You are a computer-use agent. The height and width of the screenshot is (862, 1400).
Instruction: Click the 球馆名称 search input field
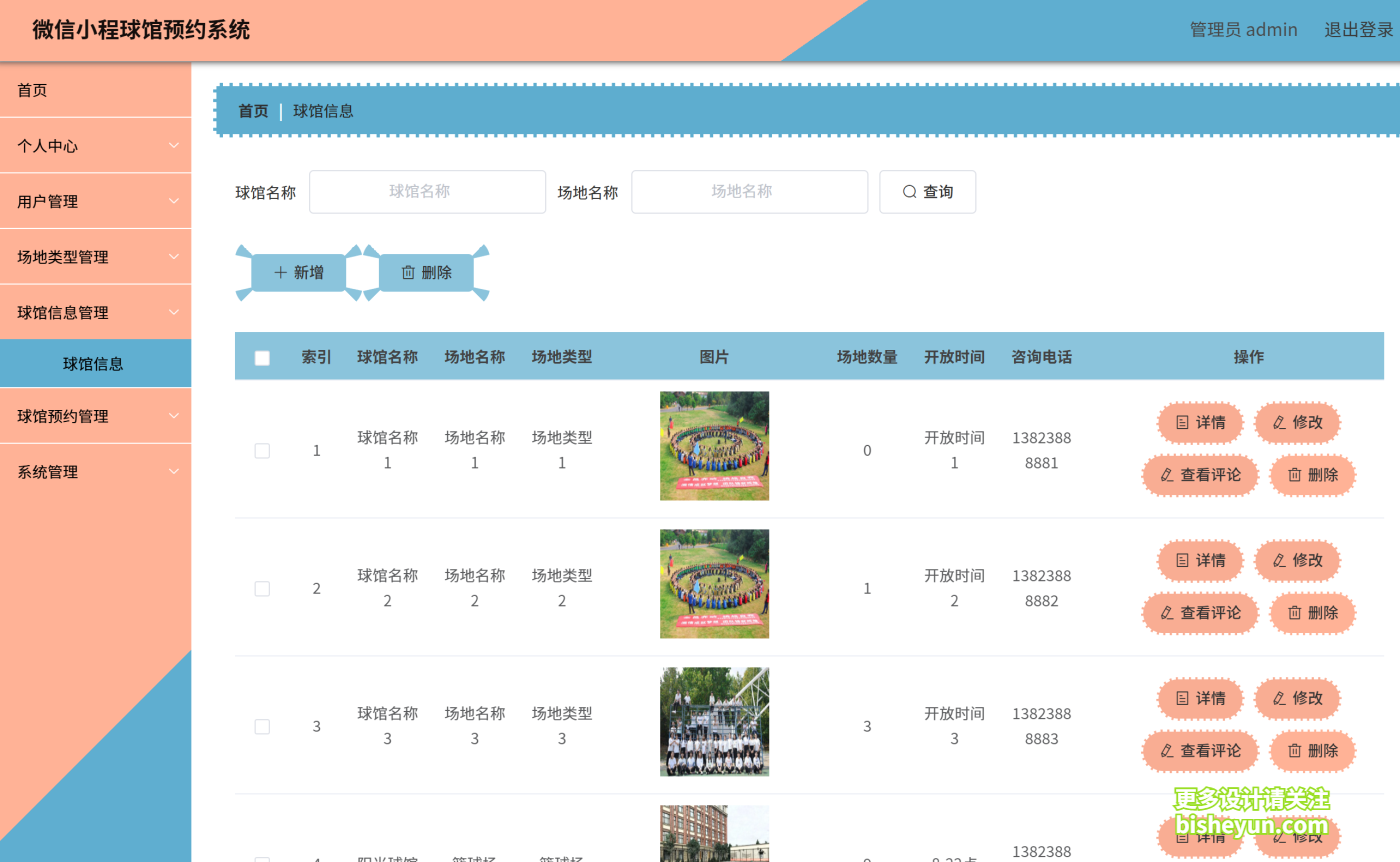tap(427, 191)
